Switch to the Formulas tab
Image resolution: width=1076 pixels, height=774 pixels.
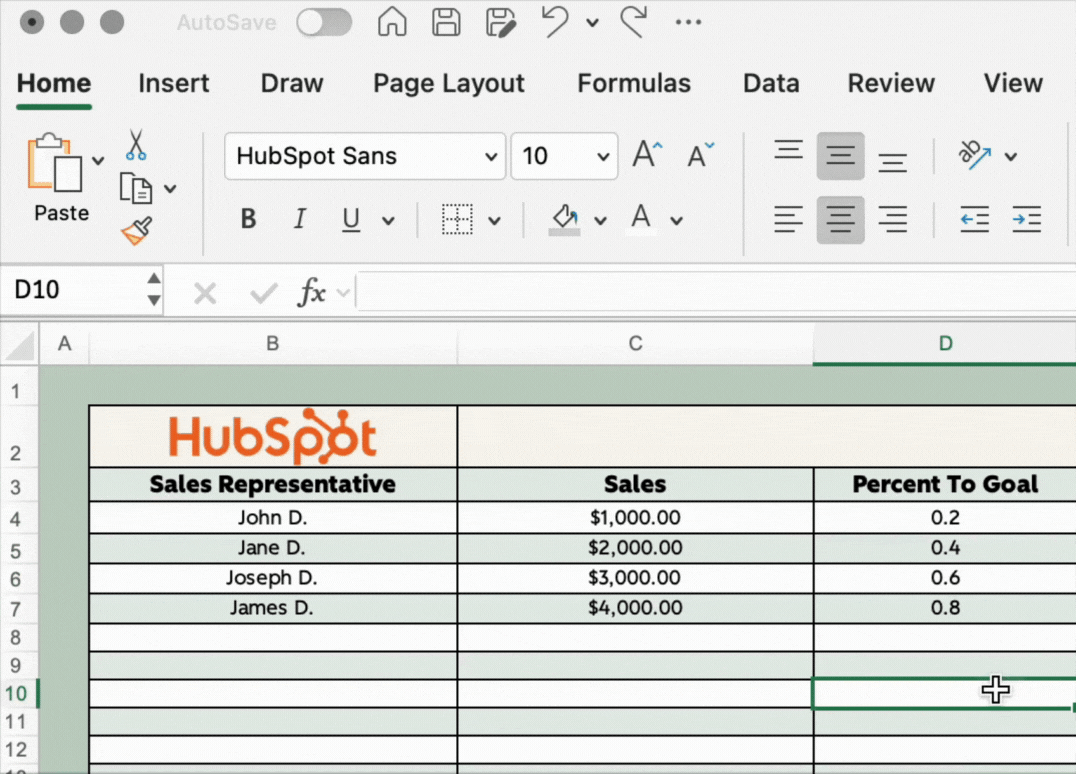634,84
